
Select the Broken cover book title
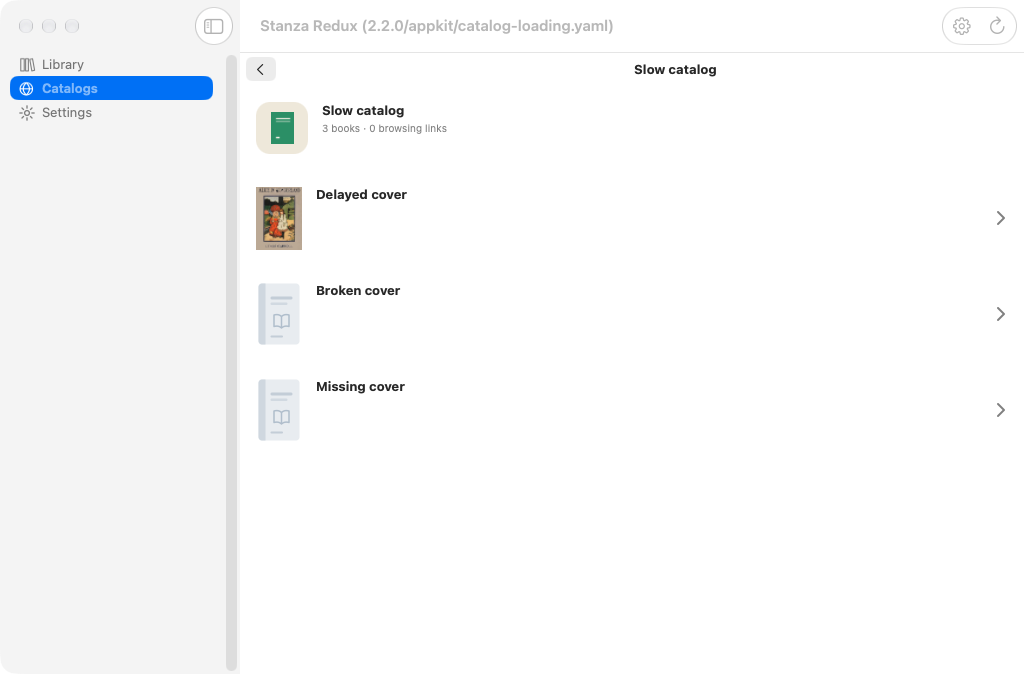click(x=358, y=291)
